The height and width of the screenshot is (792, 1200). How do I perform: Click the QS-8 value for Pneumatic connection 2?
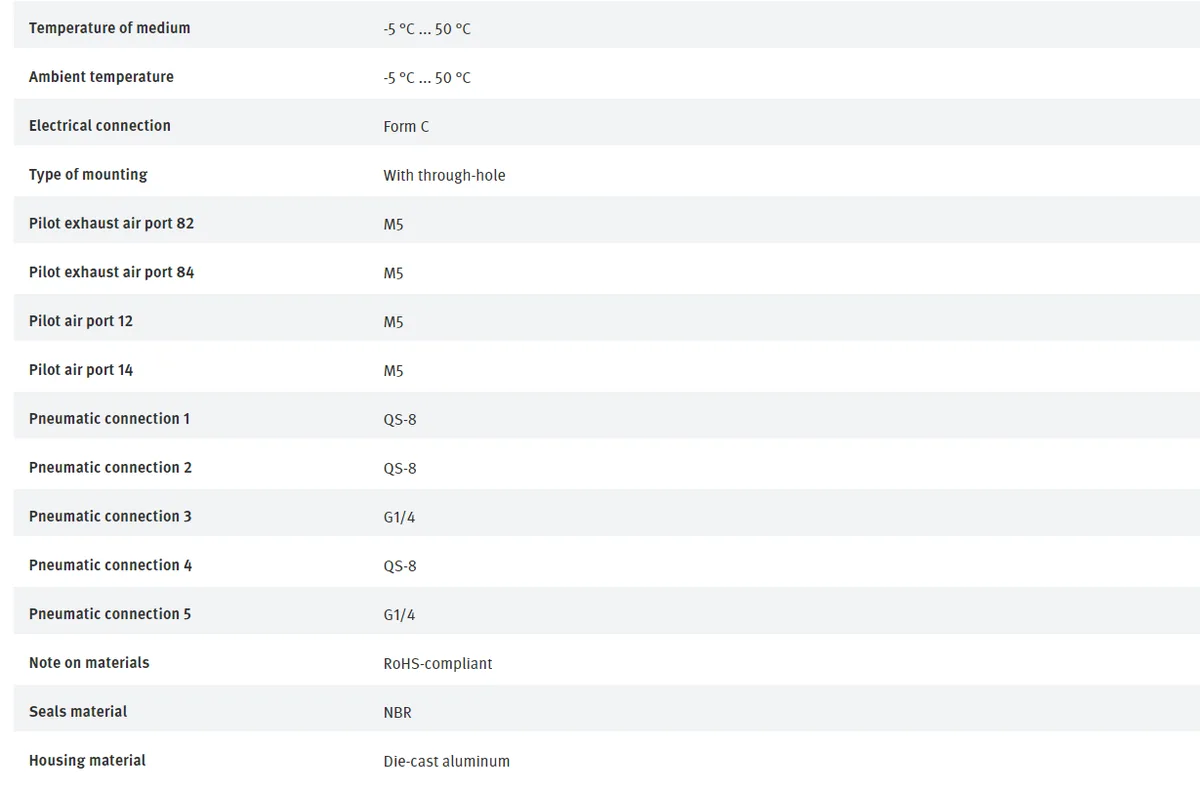click(400, 469)
